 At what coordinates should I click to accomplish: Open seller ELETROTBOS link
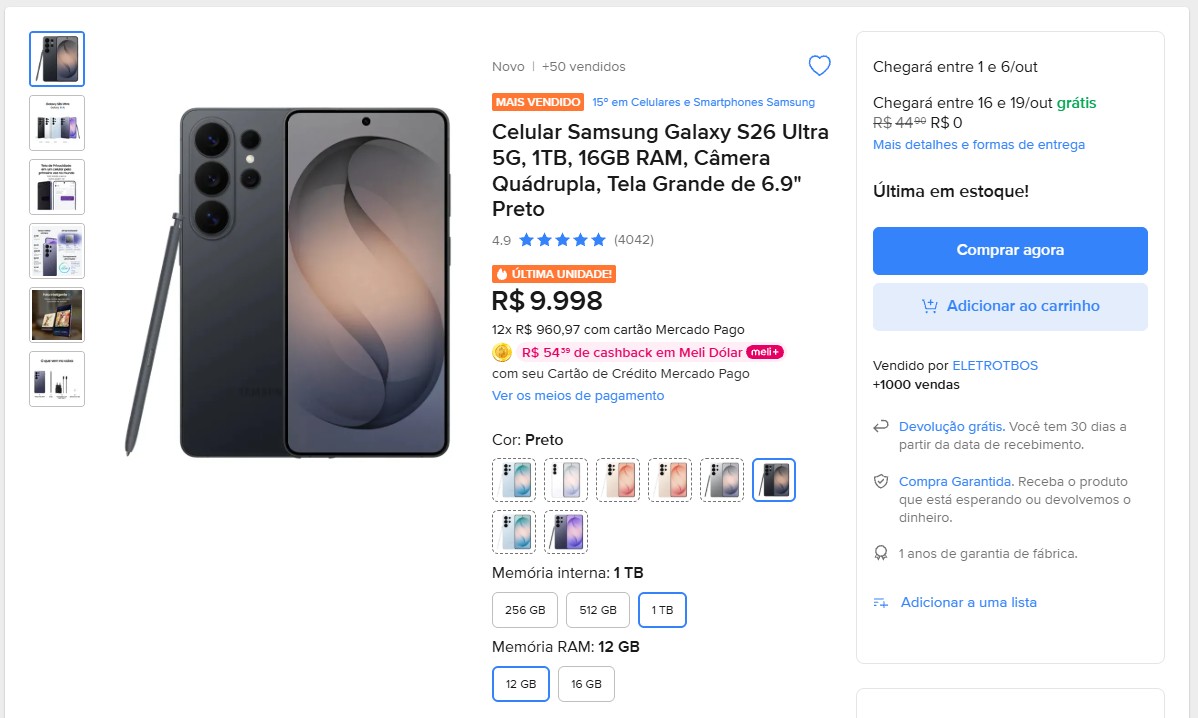995,365
